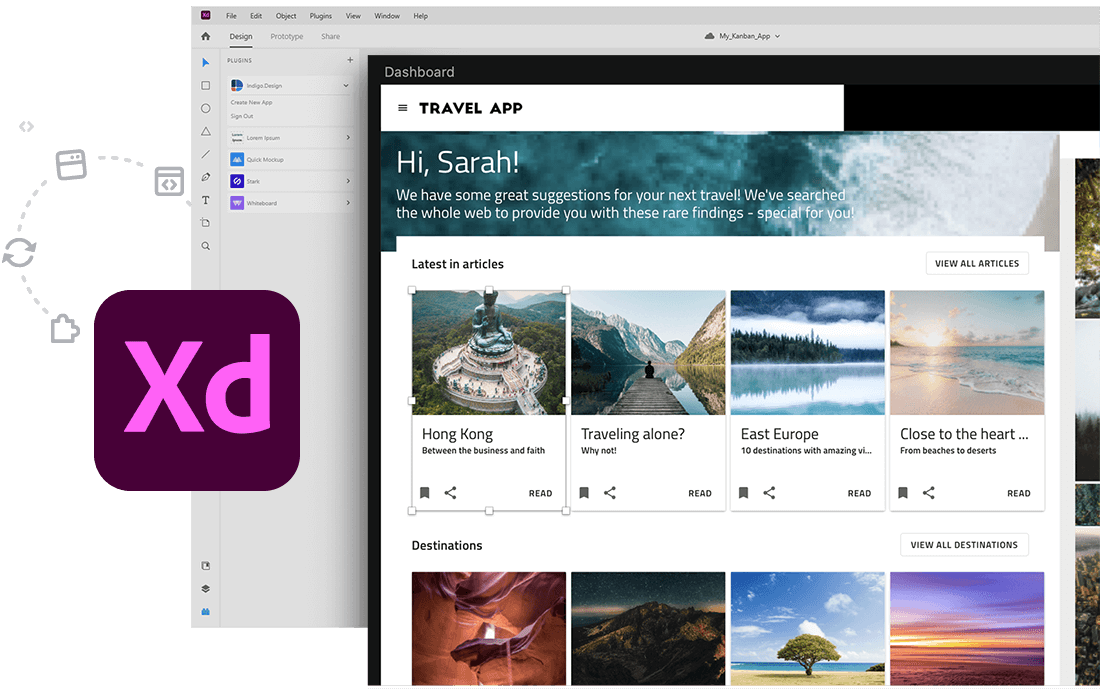Image resolution: width=1100 pixels, height=689 pixels.
Task: Click the Dashboard artboard title
Action: click(419, 72)
